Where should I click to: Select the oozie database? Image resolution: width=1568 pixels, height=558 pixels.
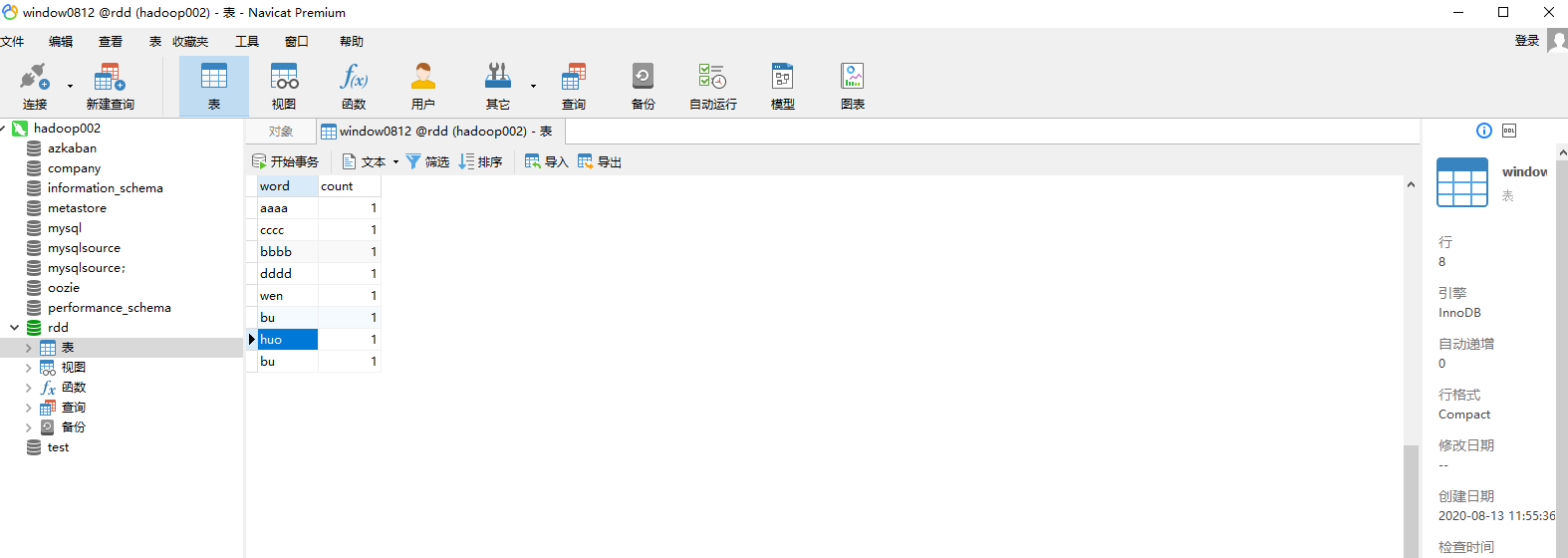[x=63, y=288]
